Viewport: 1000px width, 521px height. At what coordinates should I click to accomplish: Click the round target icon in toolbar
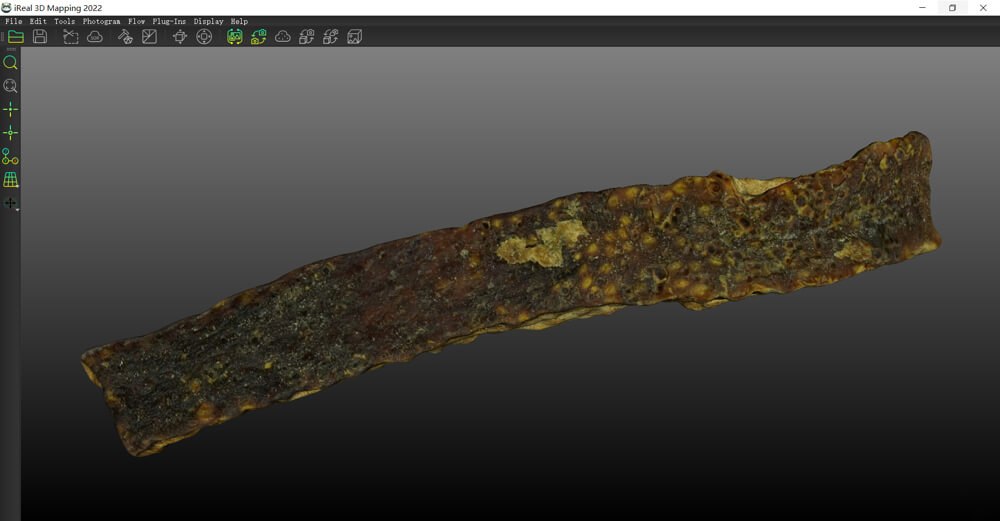click(x=204, y=37)
